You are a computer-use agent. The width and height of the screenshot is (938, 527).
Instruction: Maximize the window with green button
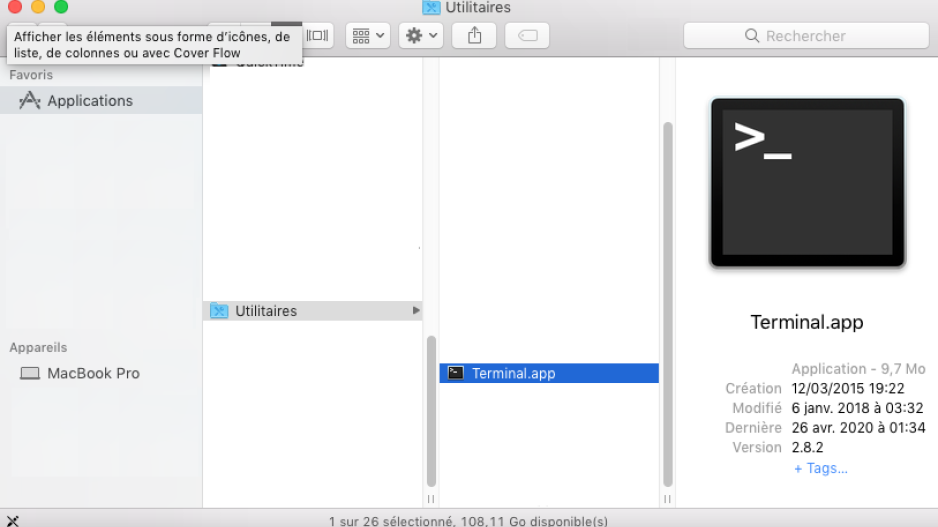pyautogui.click(x=61, y=7)
